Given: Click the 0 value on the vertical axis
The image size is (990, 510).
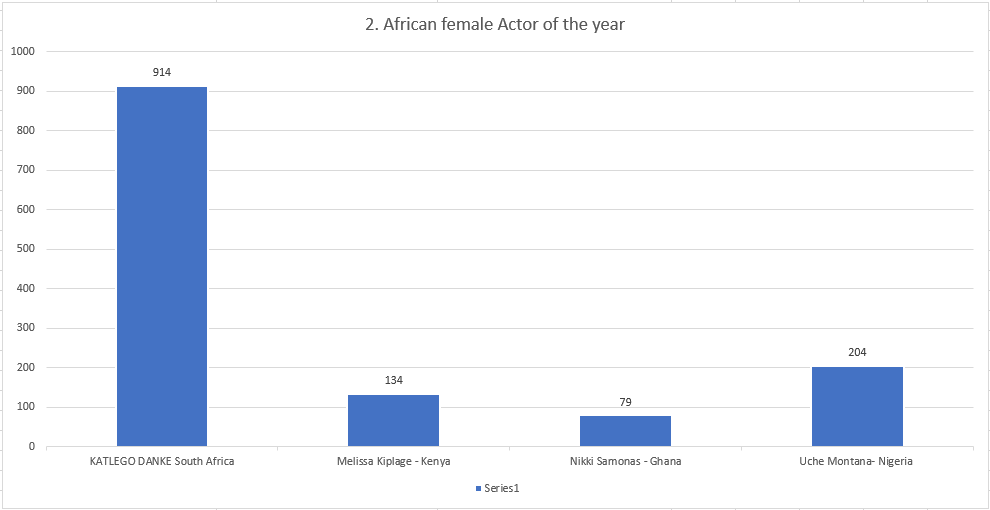Looking at the screenshot, I should 31,447.
